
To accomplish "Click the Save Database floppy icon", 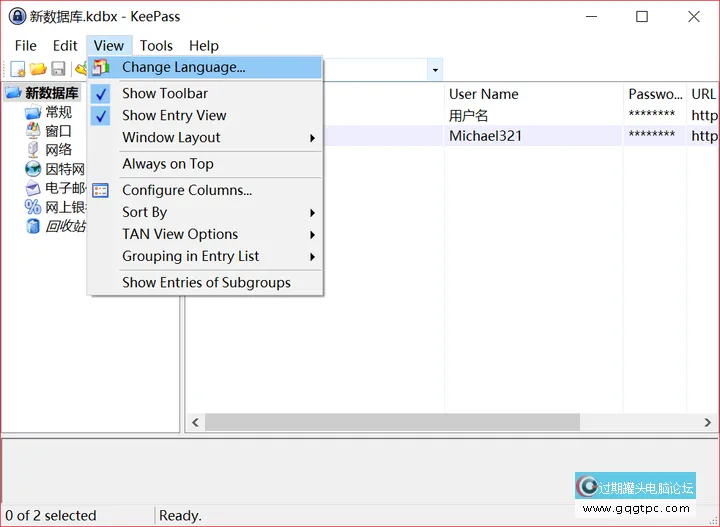I will pyautogui.click(x=58, y=69).
